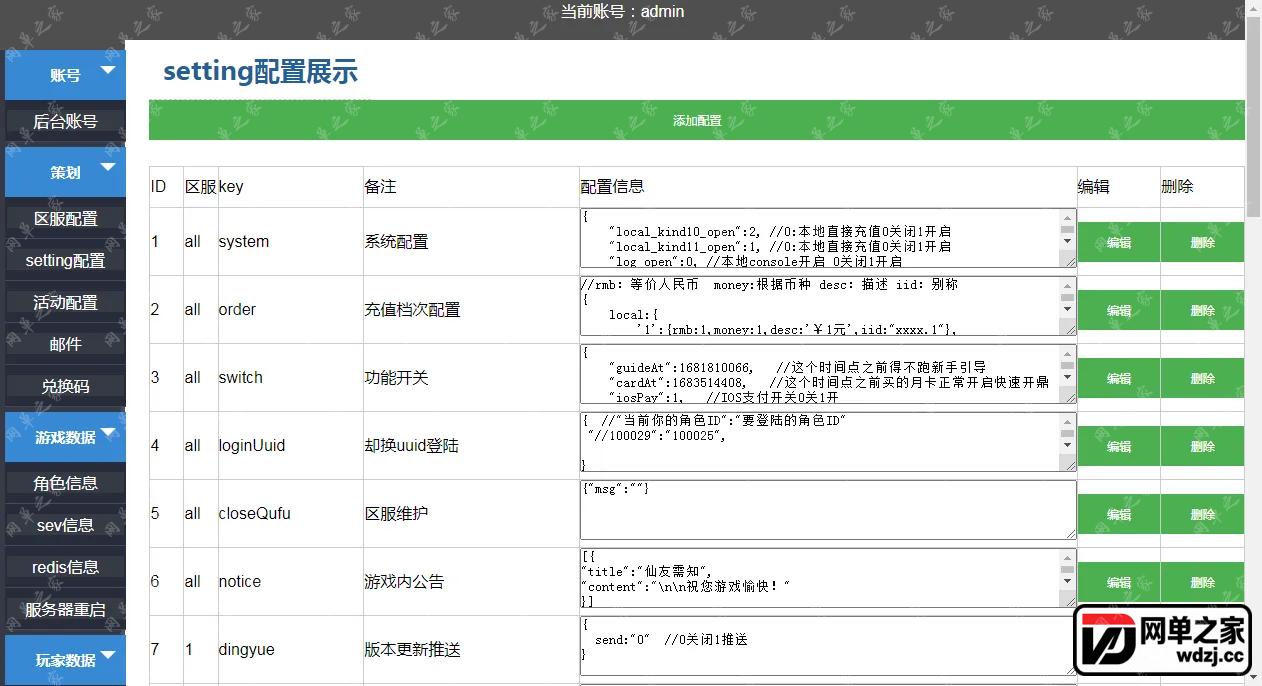Viewport: 1262px width, 686px height.
Task: Grab resize handle of closeQufu textarea
Action: pyautogui.click(x=1070, y=533)
